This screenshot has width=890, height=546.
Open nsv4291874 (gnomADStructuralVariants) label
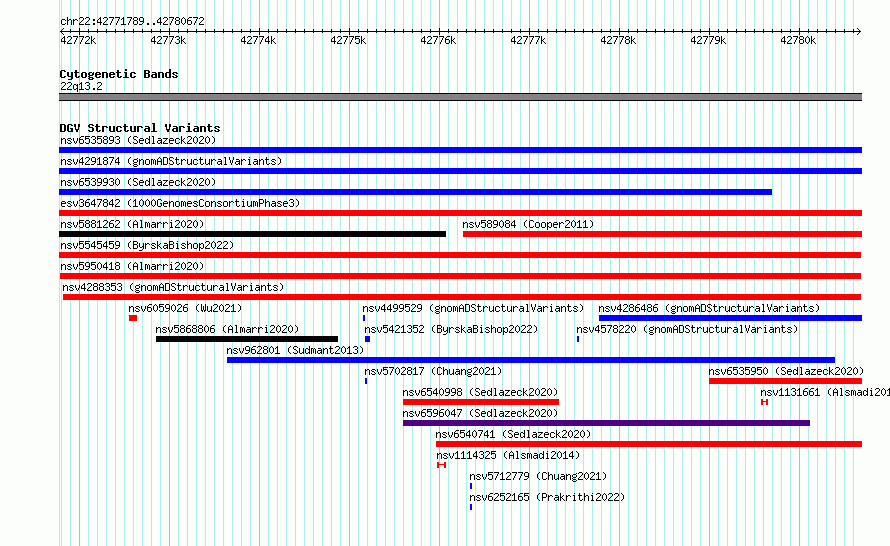point(171,161)
